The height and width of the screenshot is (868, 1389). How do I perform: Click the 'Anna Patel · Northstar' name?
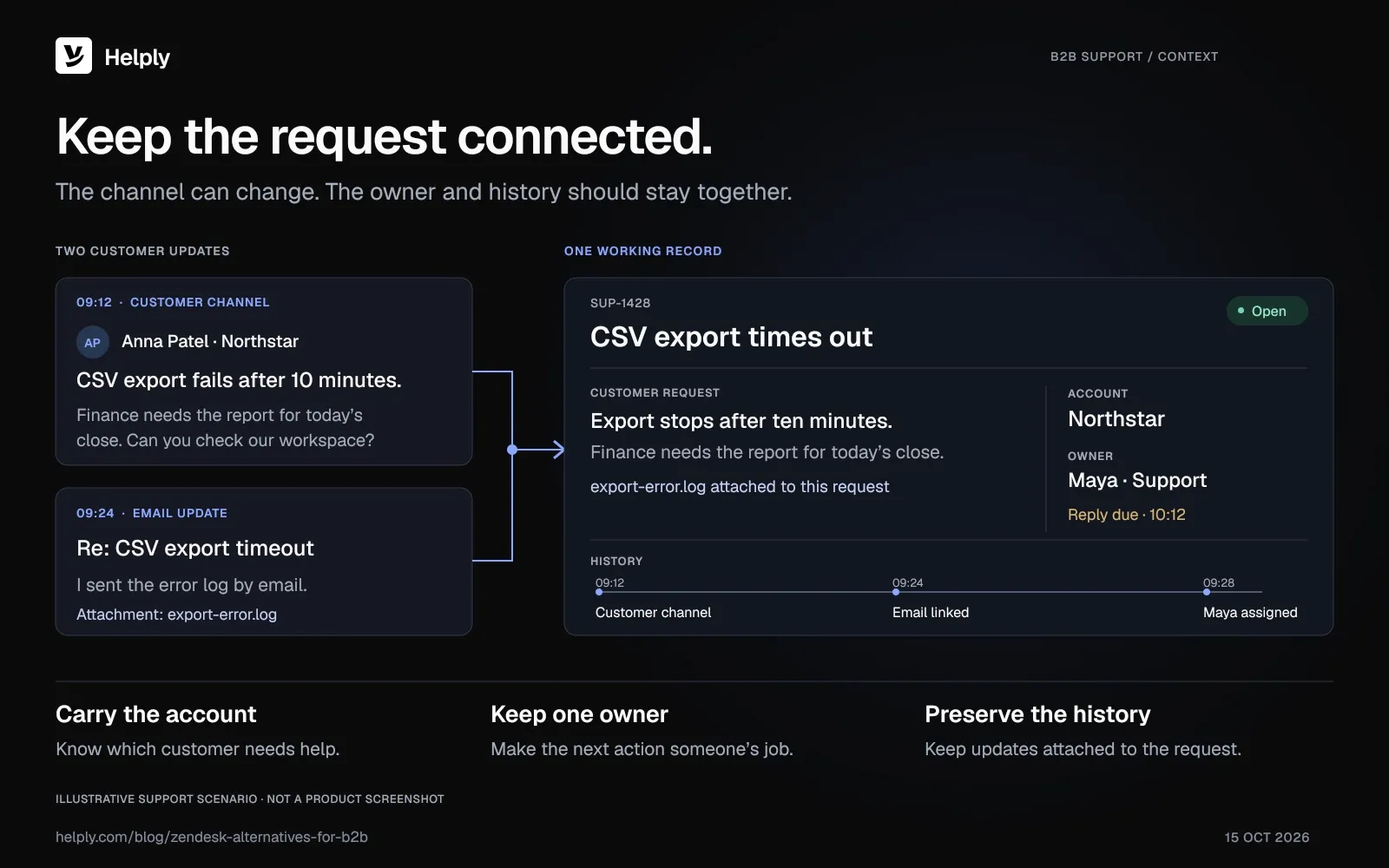210,342
